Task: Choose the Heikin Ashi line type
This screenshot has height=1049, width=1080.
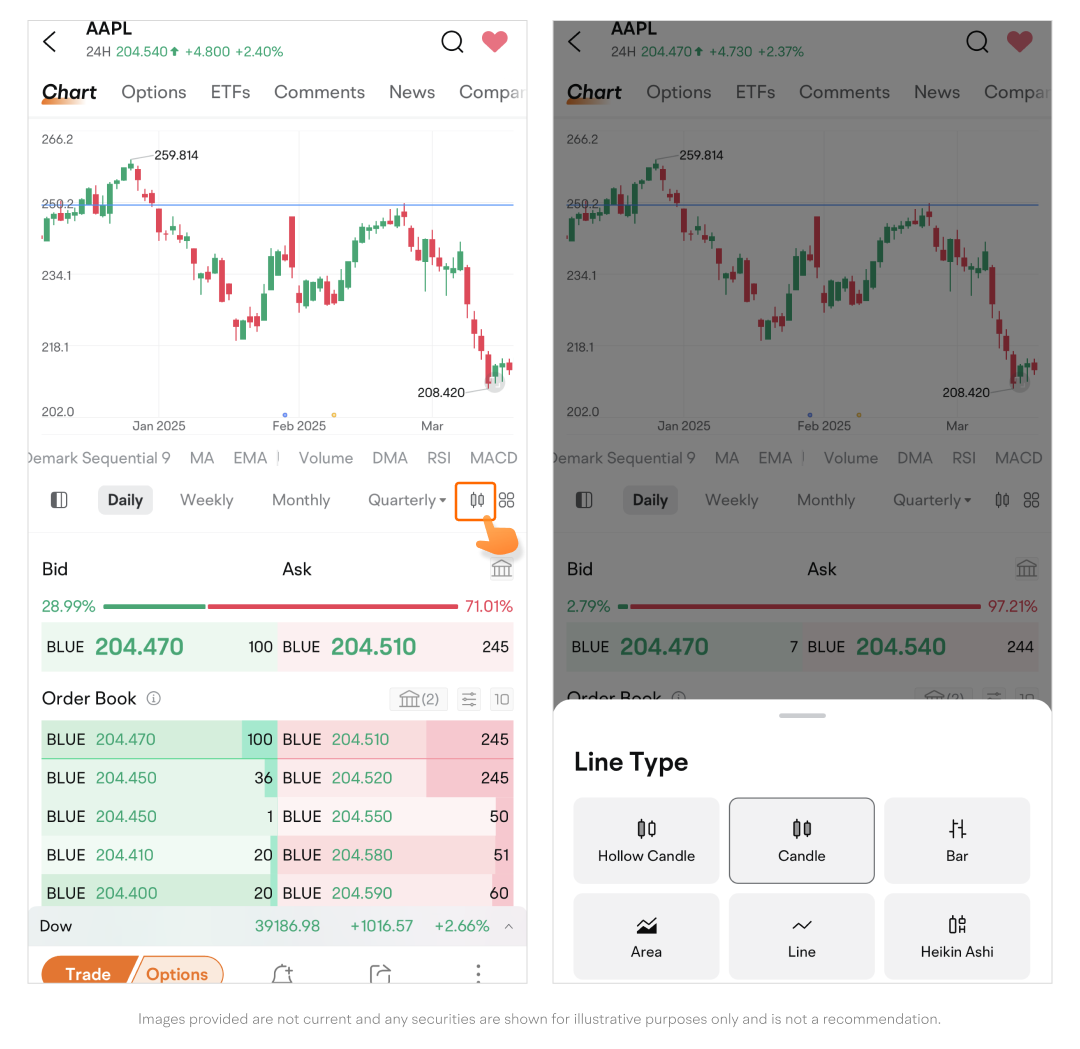Action: pos(957,936)
